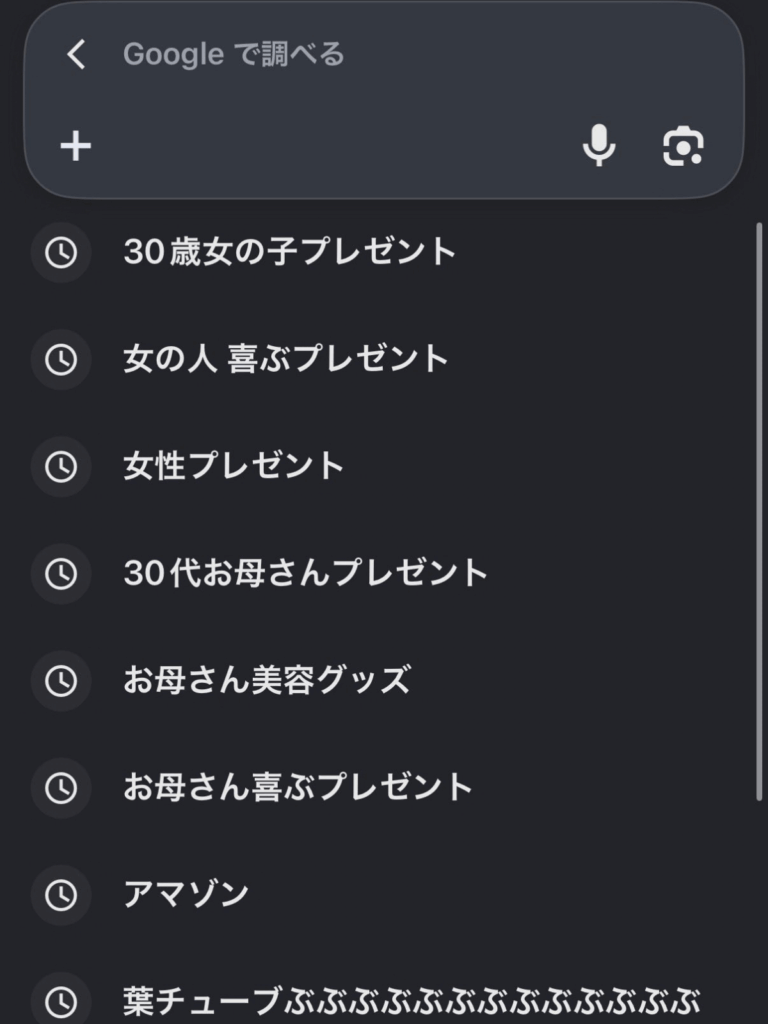Screen dimensions: 768x1024
Task: Click the clock icon beside '30代お母さんプレゼント'
Action: pyautogui.click(x=61, y=574)
